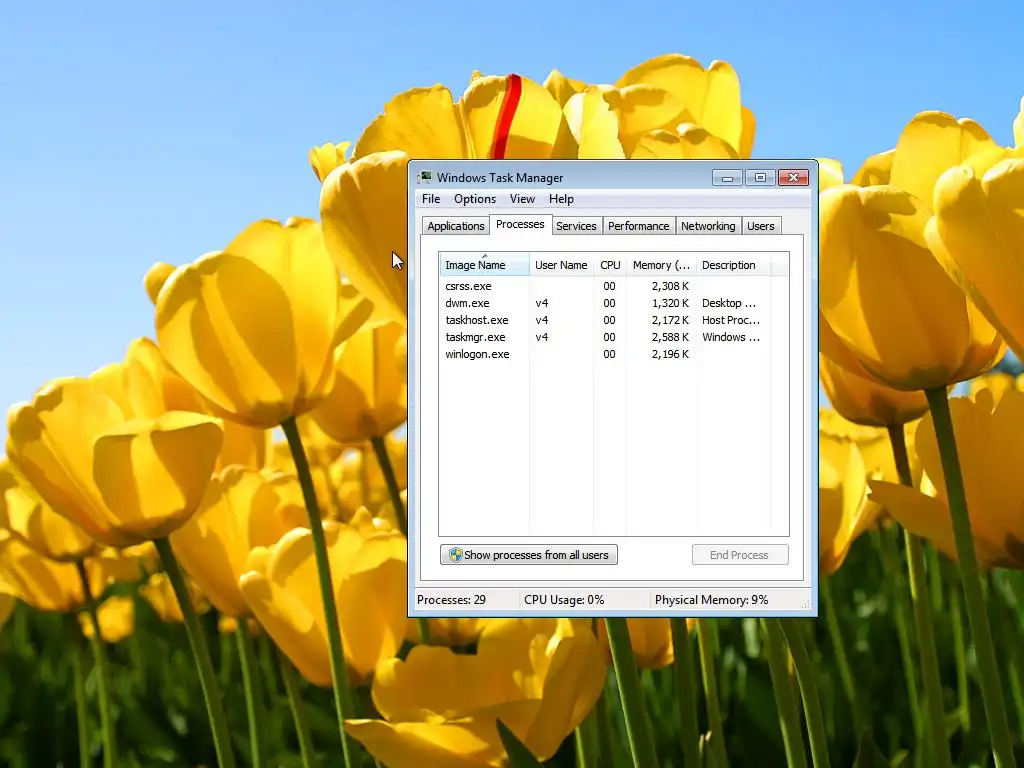The height and width of the screenshot is (768, 1024).
Task: Minimize the Windows Task Manager window
Action: click(x=727, y=177)
